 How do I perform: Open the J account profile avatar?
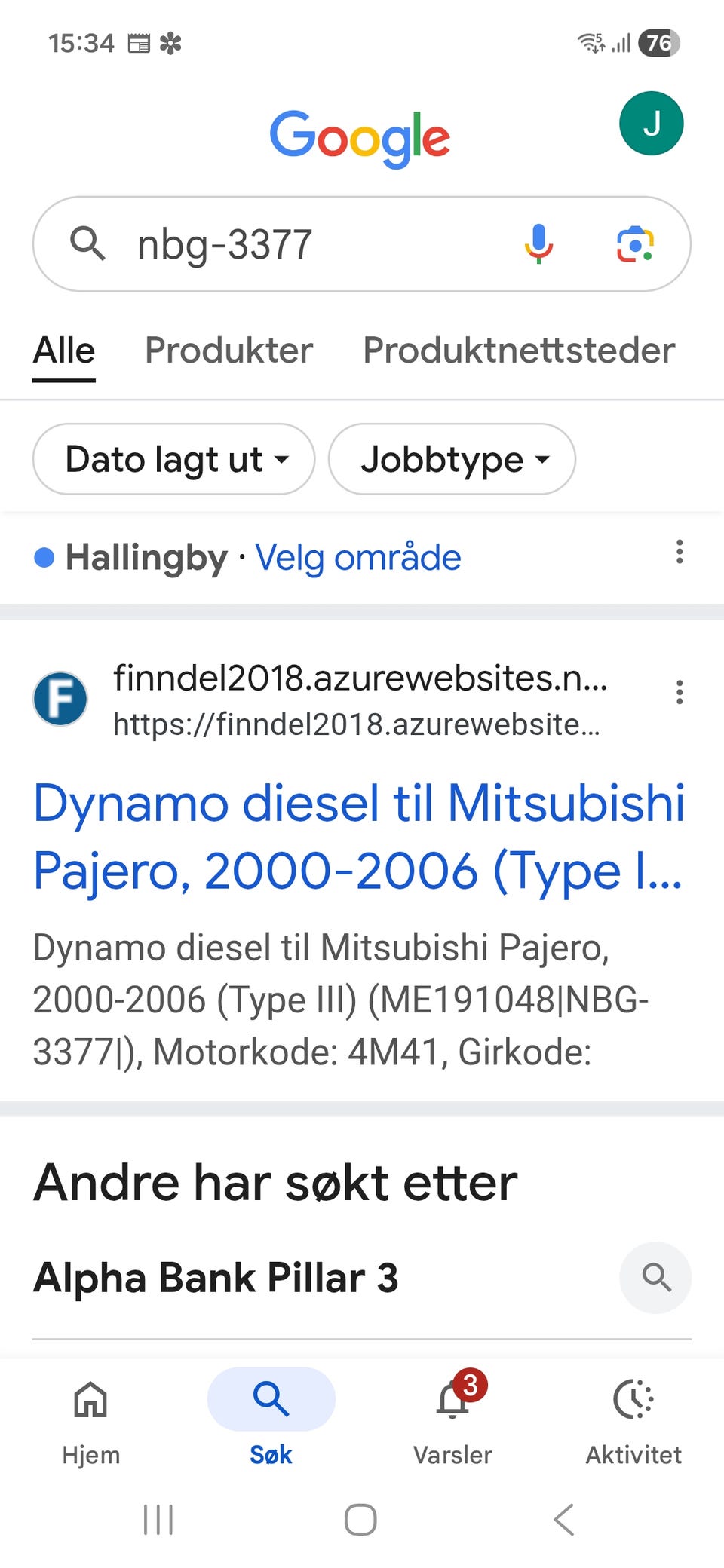coord(651,124)
